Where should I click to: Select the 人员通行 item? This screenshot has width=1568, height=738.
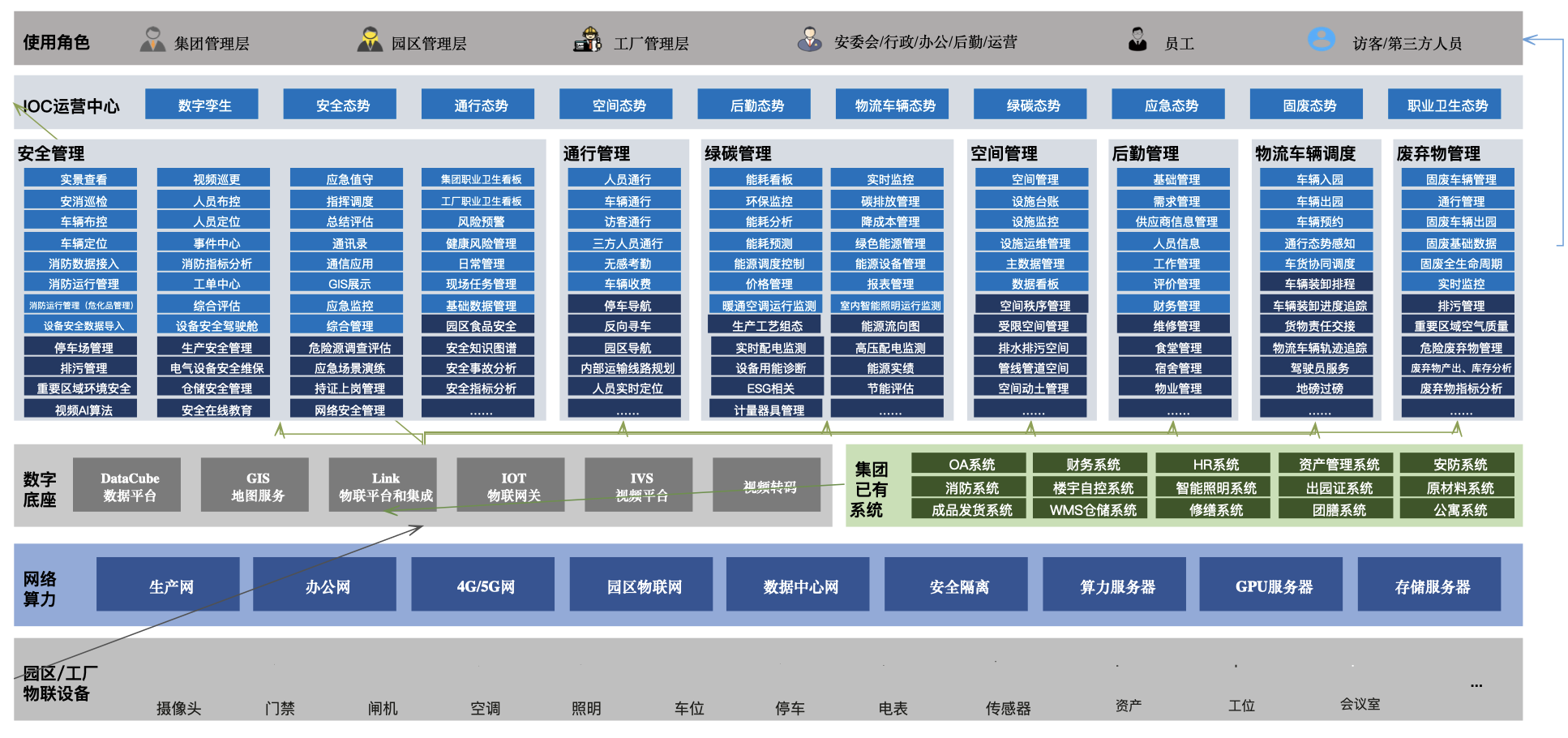(x=625, y=178)
